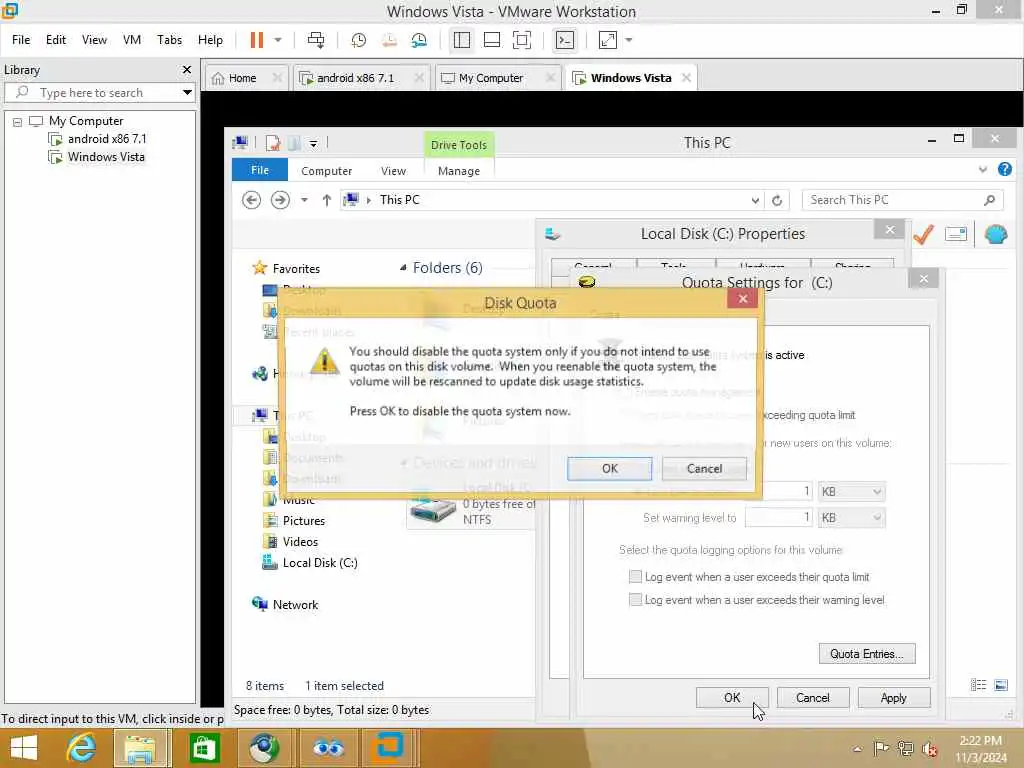Cancel the Disk Quota warning dialog
Viewport: 1024px width, 768px height.
pos(704,468)
